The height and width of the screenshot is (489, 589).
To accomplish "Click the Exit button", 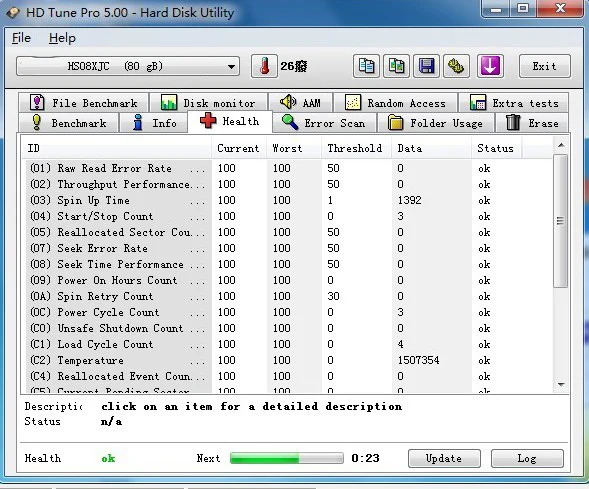I will point(544,66).
